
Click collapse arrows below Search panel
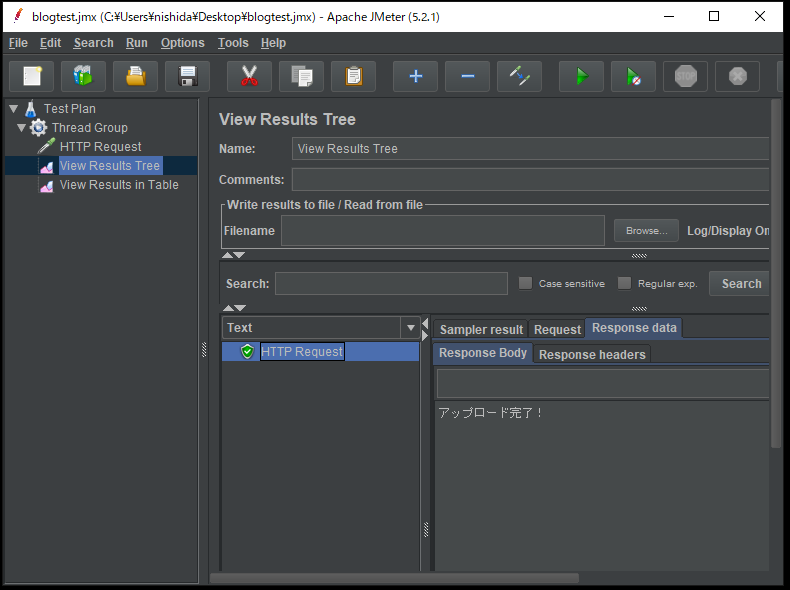(x=234, y=308)
